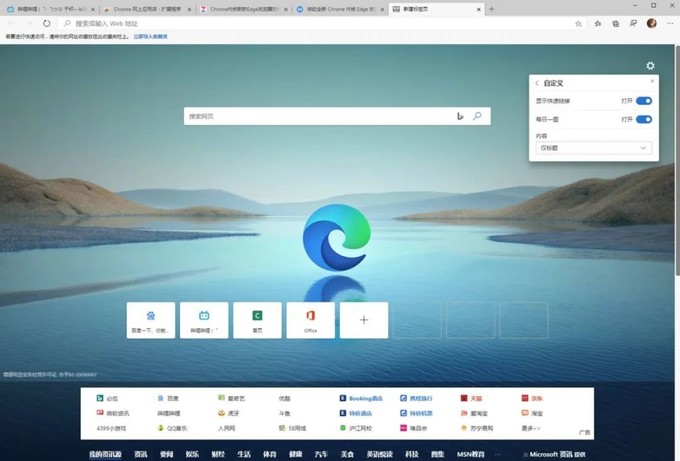Screen dimensions: 680x461
Task: Close the 自定义 customize panel
Action: click(652, 81)
